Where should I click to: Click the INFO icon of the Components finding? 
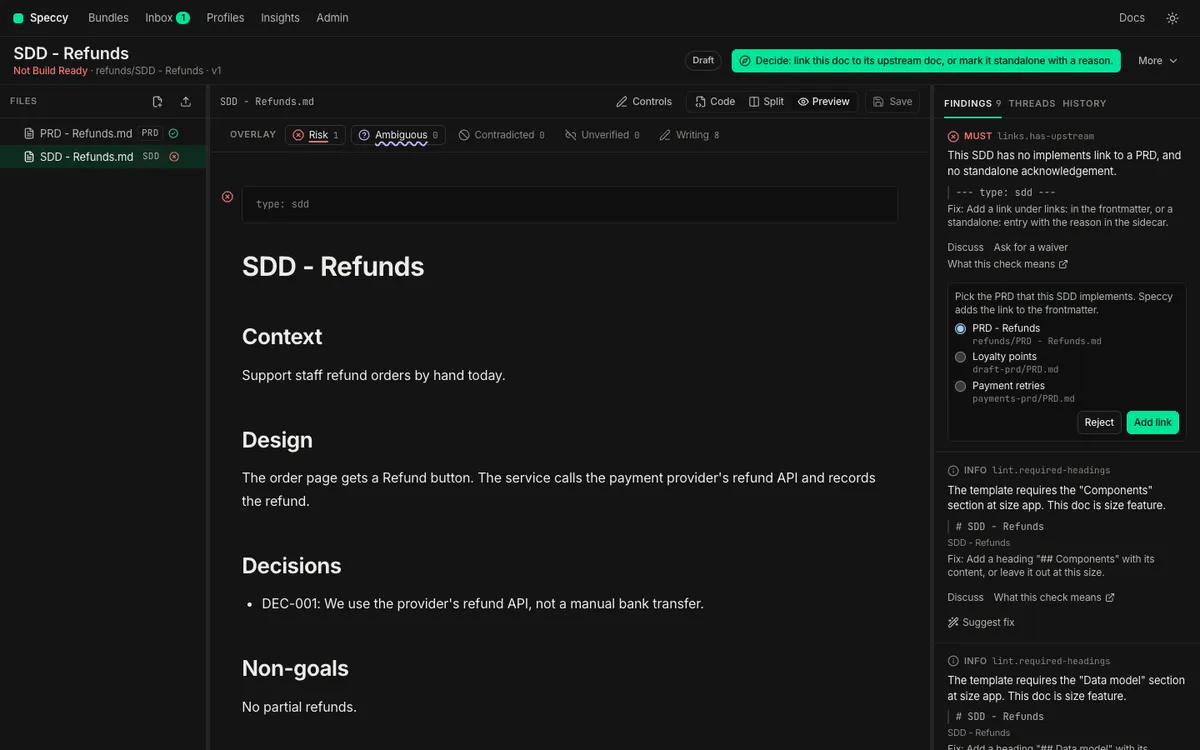pyautogui.click(x=953, y=470)
